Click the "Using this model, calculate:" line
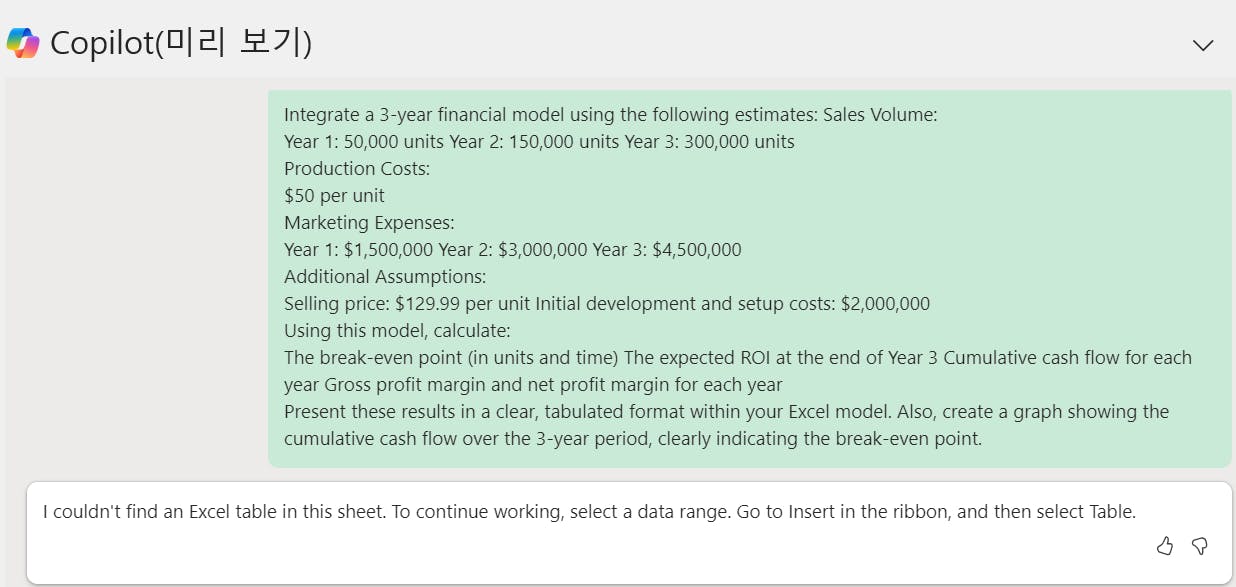The image size is (1236, 587). pos(397,330)
